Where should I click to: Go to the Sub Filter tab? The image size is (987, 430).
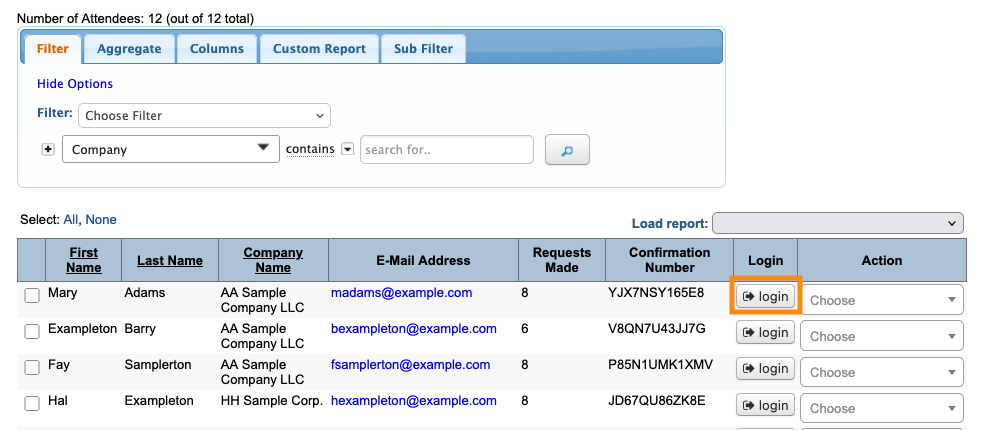click(424, 48)
